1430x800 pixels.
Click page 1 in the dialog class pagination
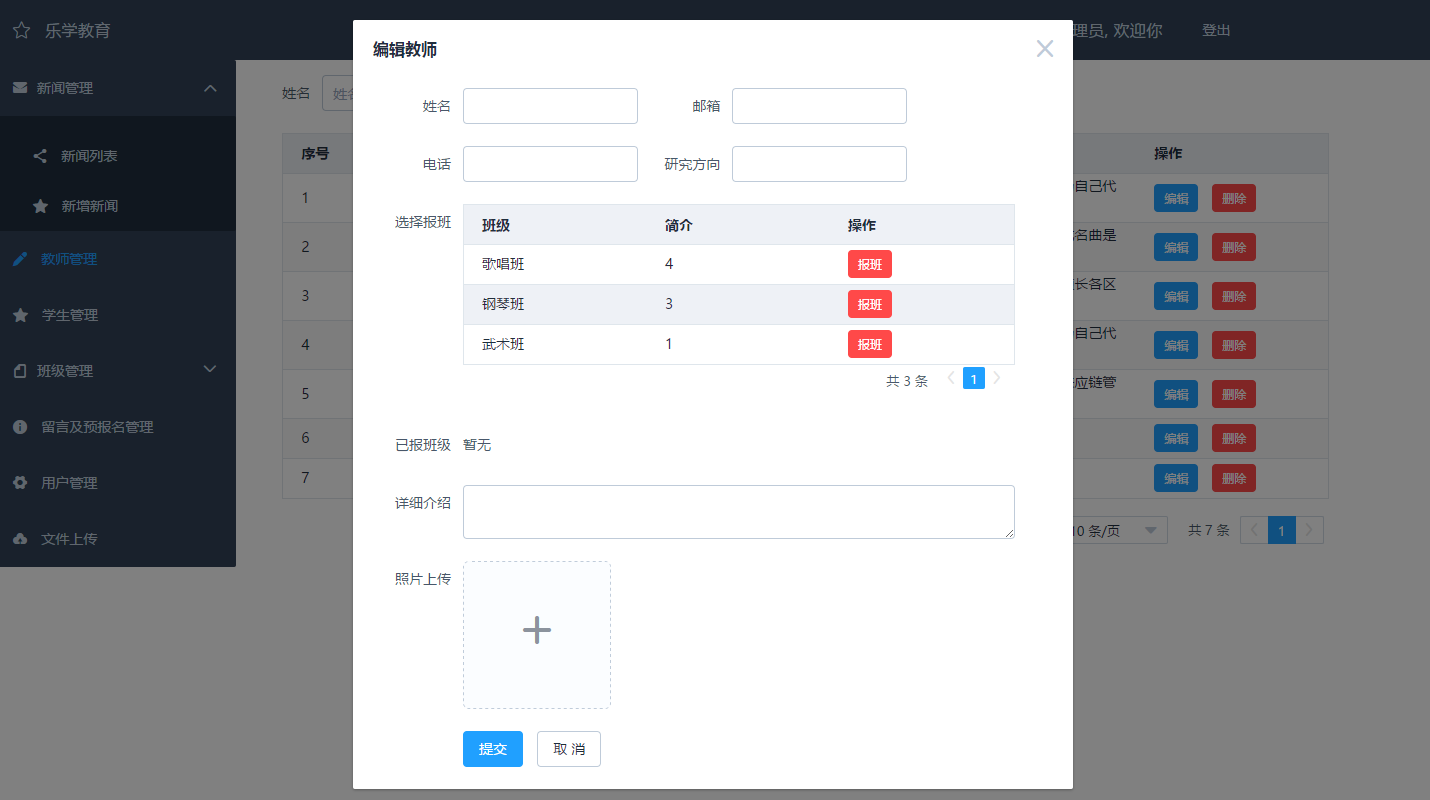(x=974, y=379)
